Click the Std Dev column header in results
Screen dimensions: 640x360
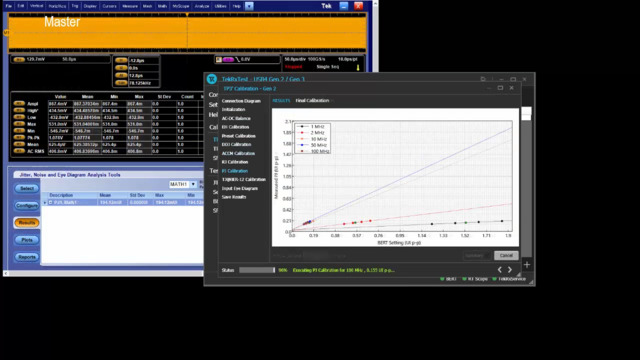click(137, 196)
